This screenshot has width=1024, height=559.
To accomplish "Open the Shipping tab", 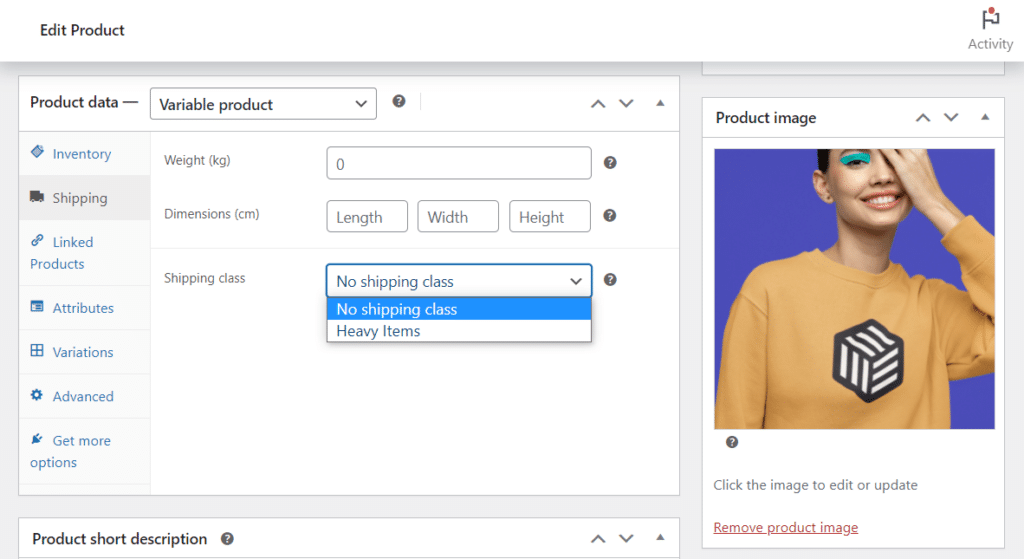I will click(85, 198).
